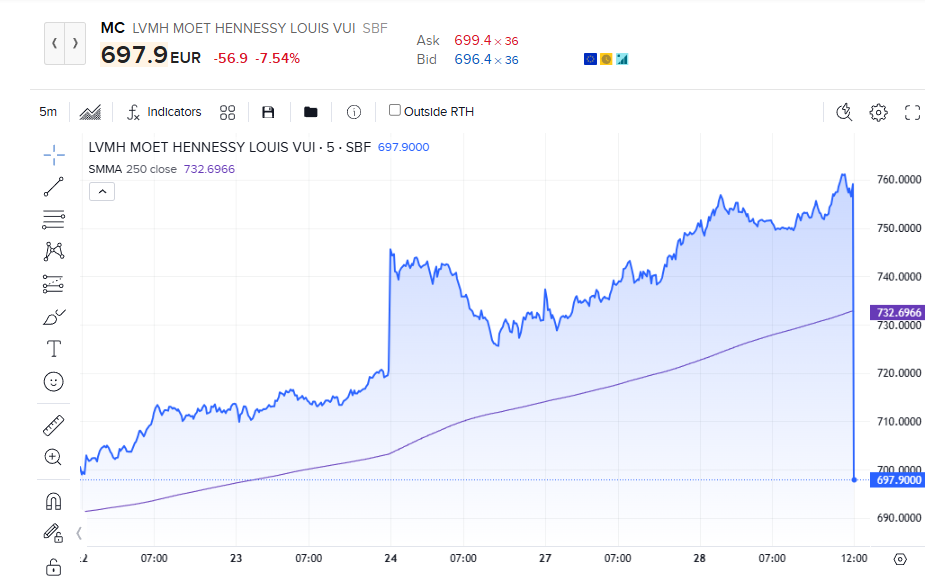Image resolution: width=925 pixels, height=577 pixels.
Task: Toggle stay in drawing mode pencil-lock
Action: pos(53,533)
